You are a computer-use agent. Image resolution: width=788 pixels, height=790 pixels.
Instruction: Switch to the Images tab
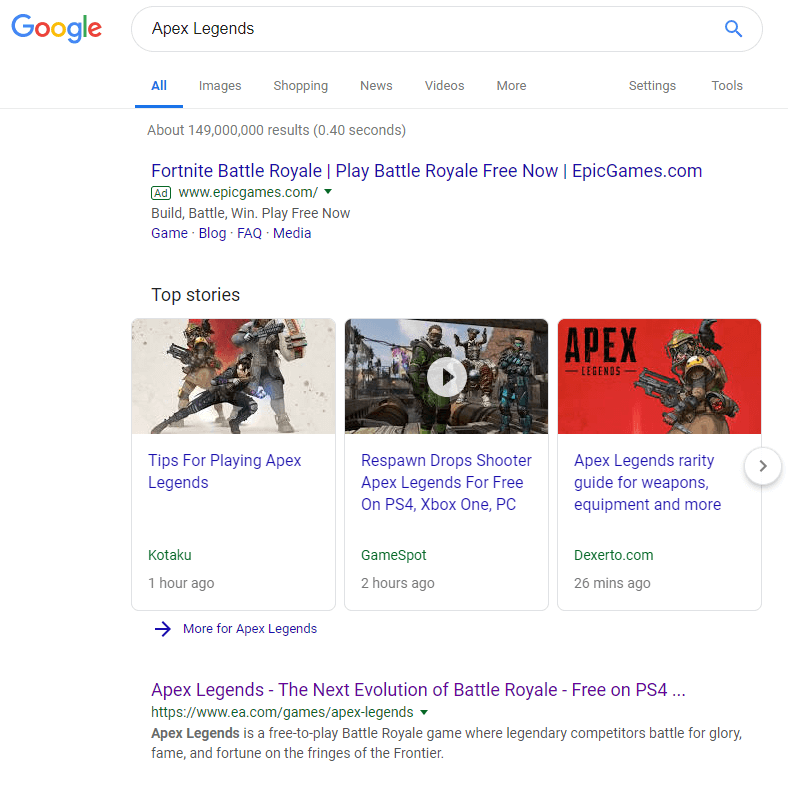(x=220, y=86)
